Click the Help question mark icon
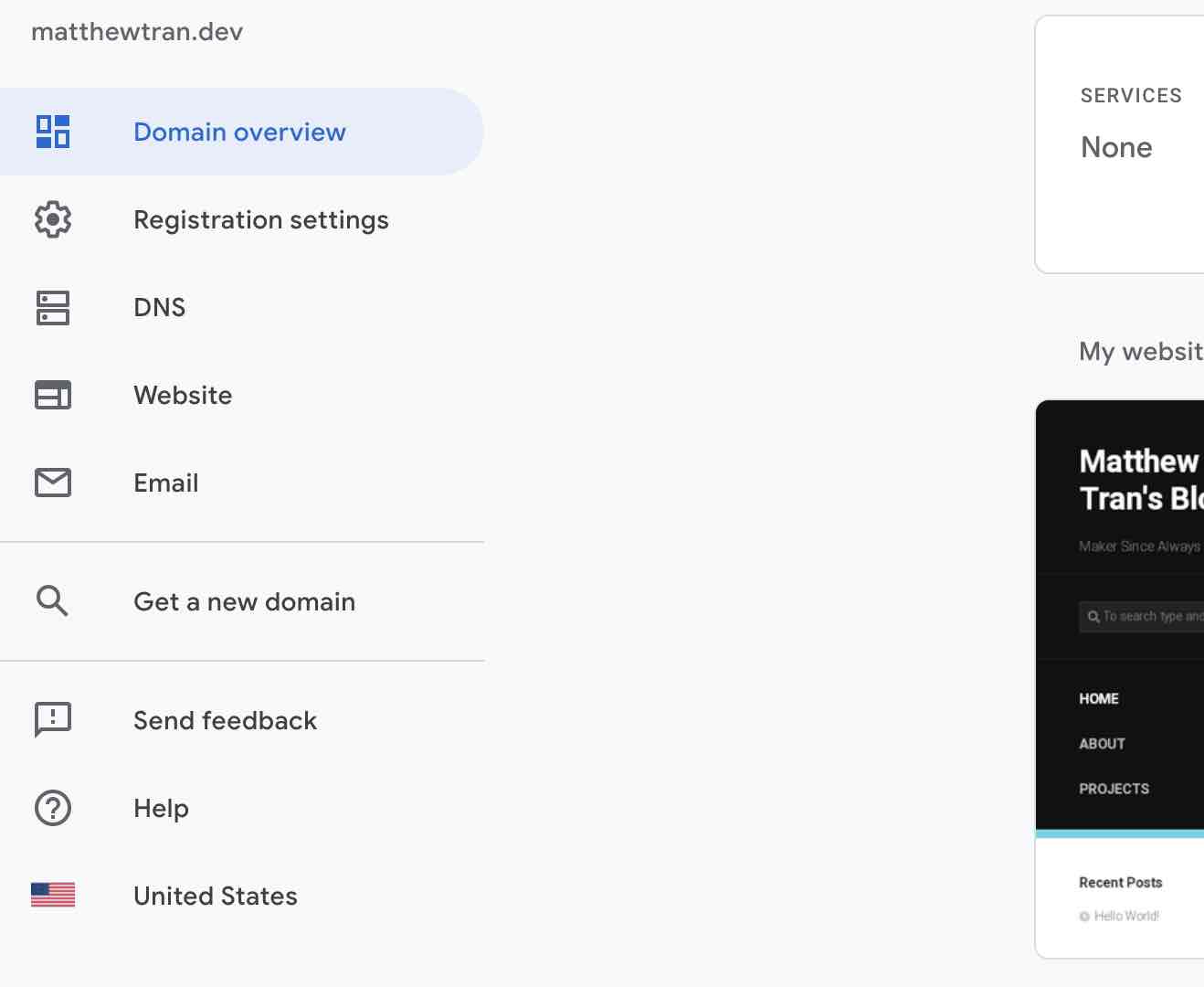This screenshot has width=1204, height=987. tap(53, 808)
